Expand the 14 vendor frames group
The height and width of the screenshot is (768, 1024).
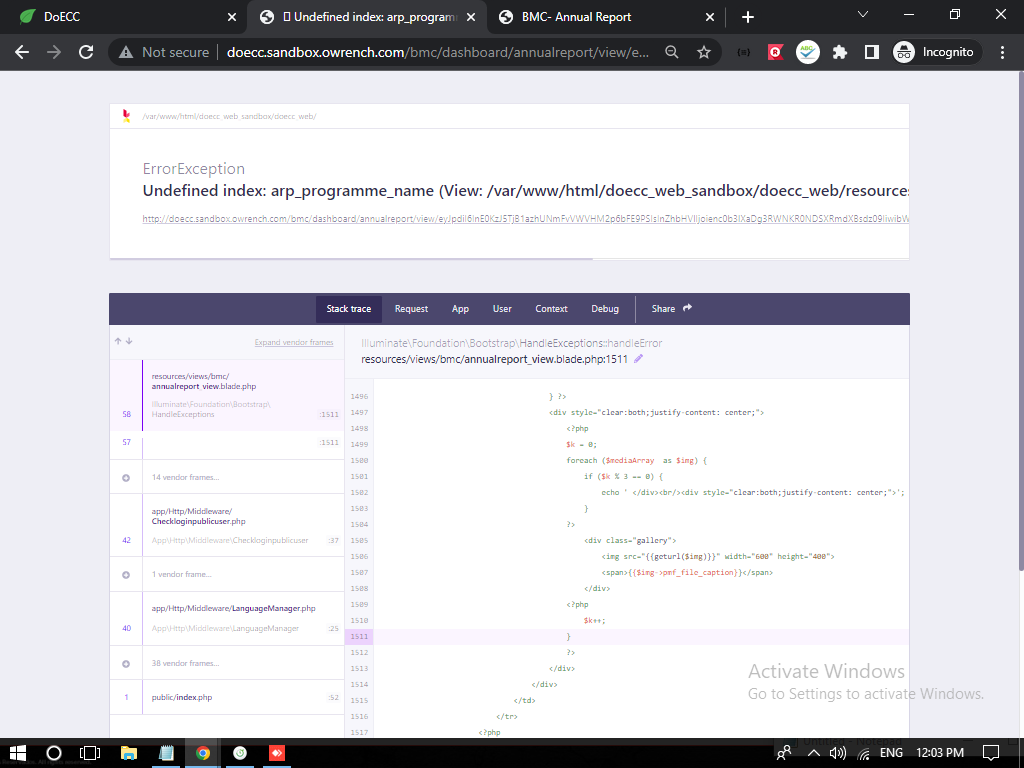click(184, 478)
